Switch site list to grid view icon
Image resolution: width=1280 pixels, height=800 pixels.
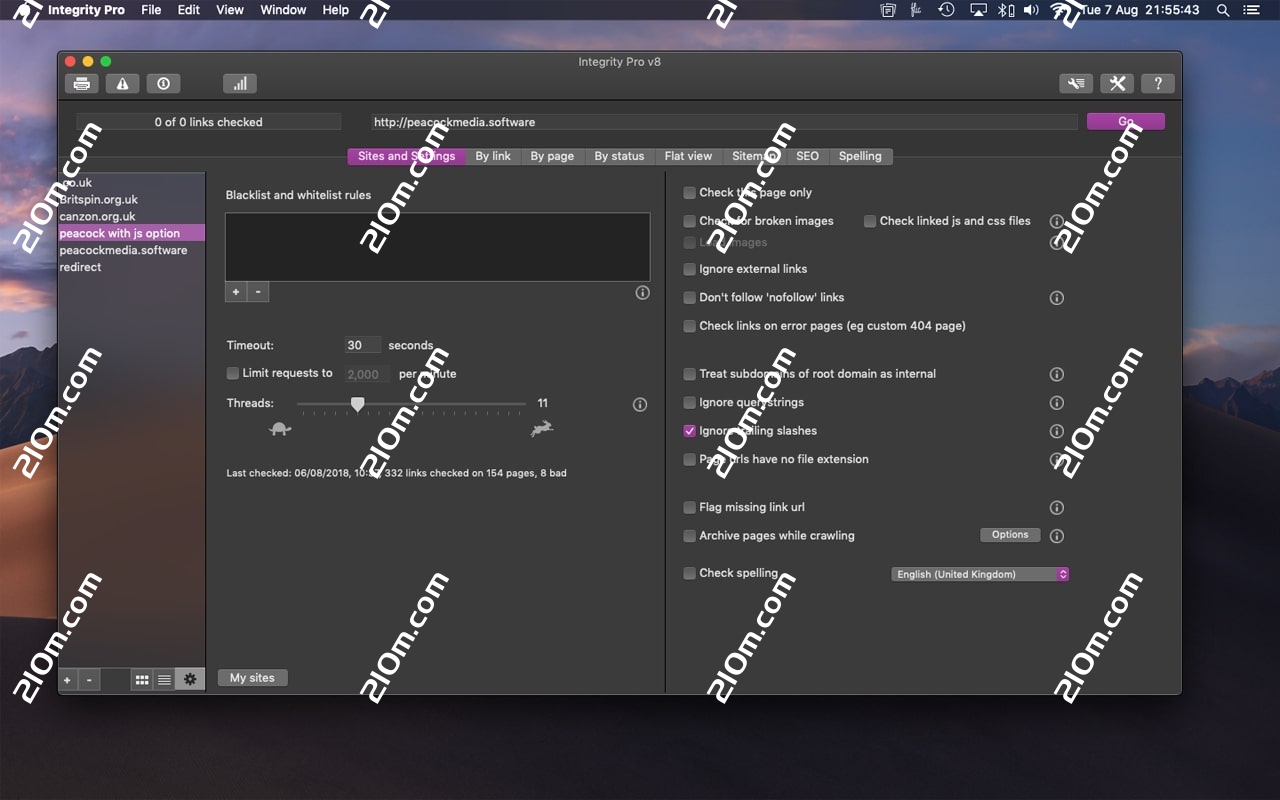coord(142,680)
